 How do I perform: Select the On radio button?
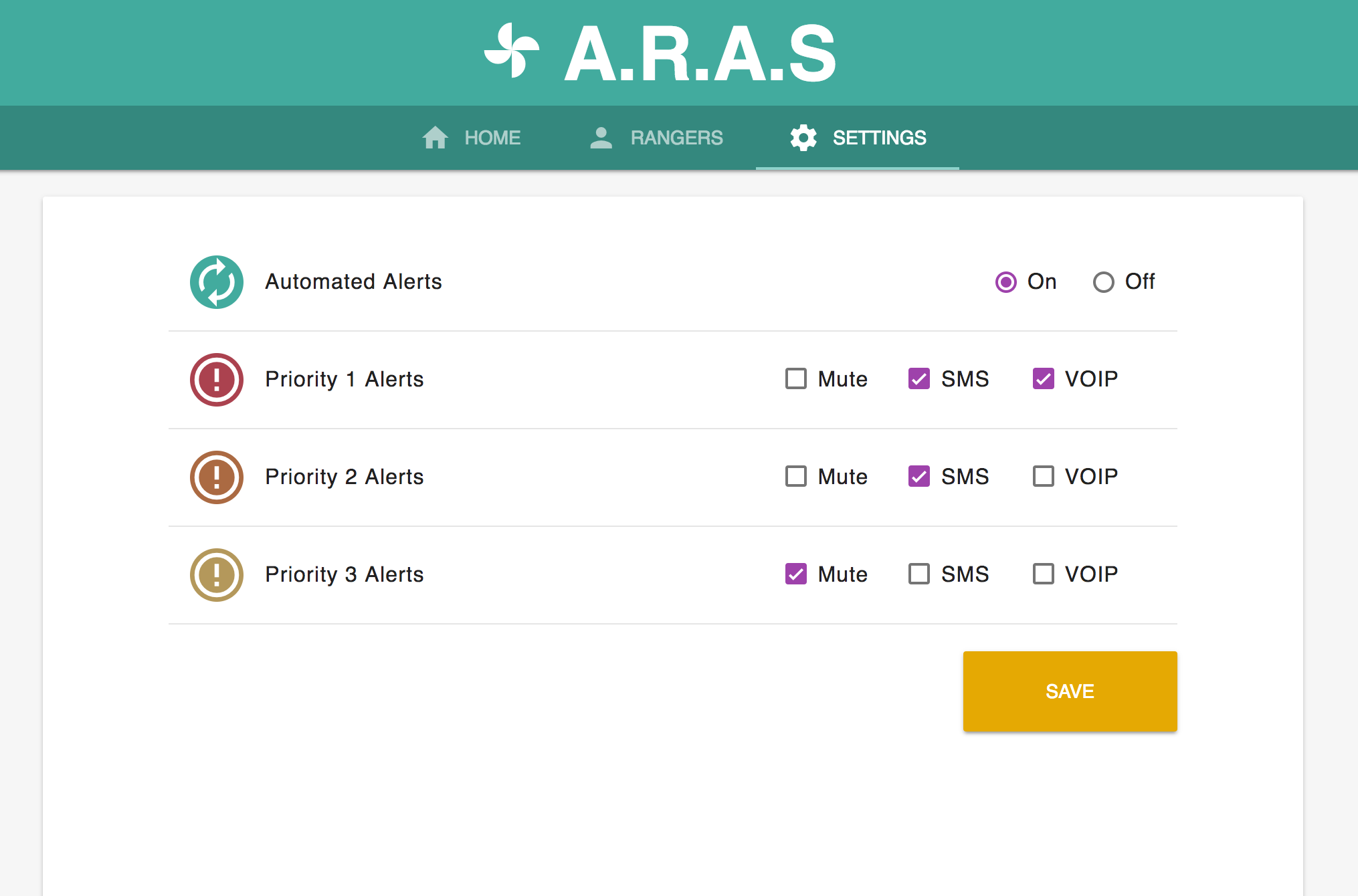click(x=1005, y=282)
